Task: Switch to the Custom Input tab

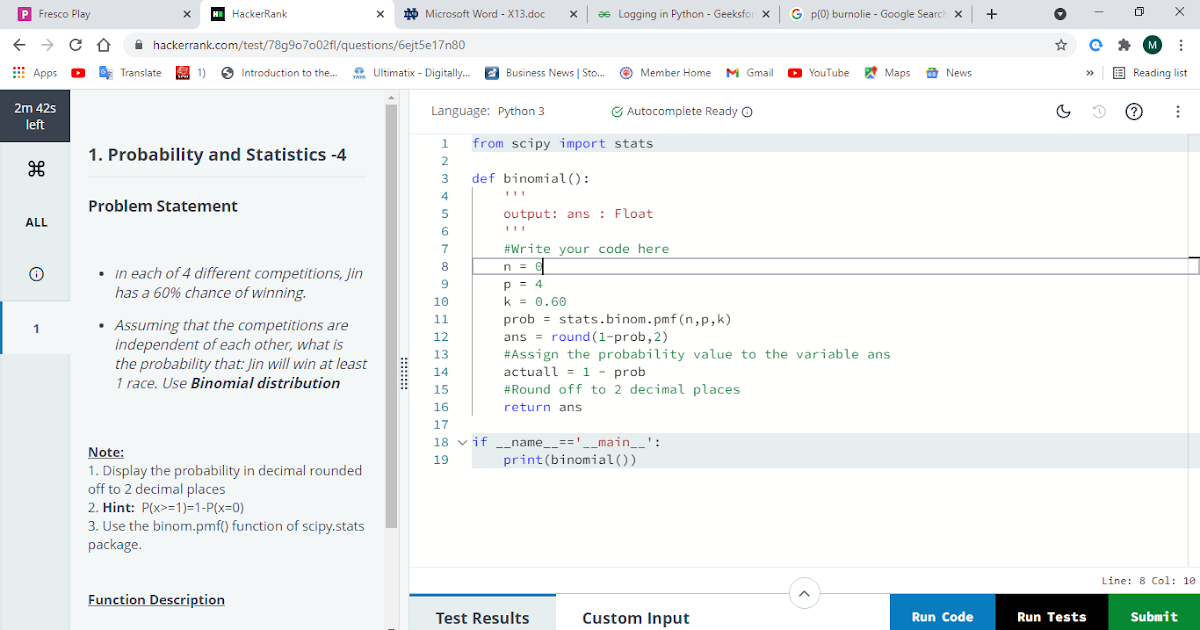Action: (635, 618)
